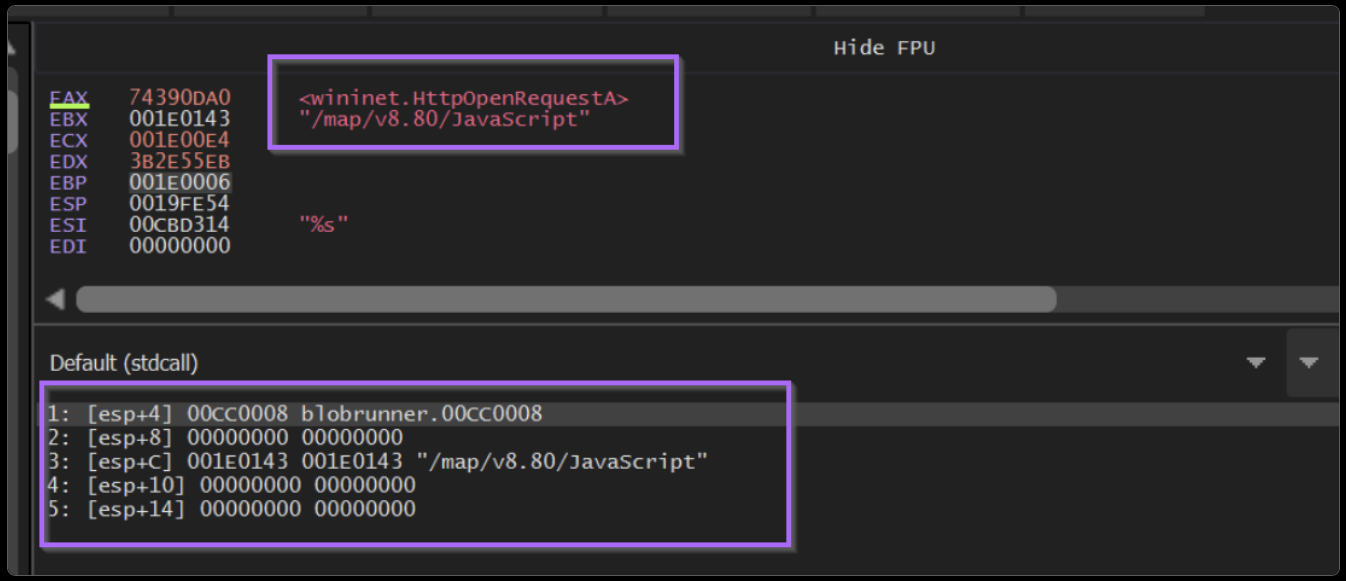Select the EAX register name
Screen dimensions: 1346x581
[x=69, y=98]
